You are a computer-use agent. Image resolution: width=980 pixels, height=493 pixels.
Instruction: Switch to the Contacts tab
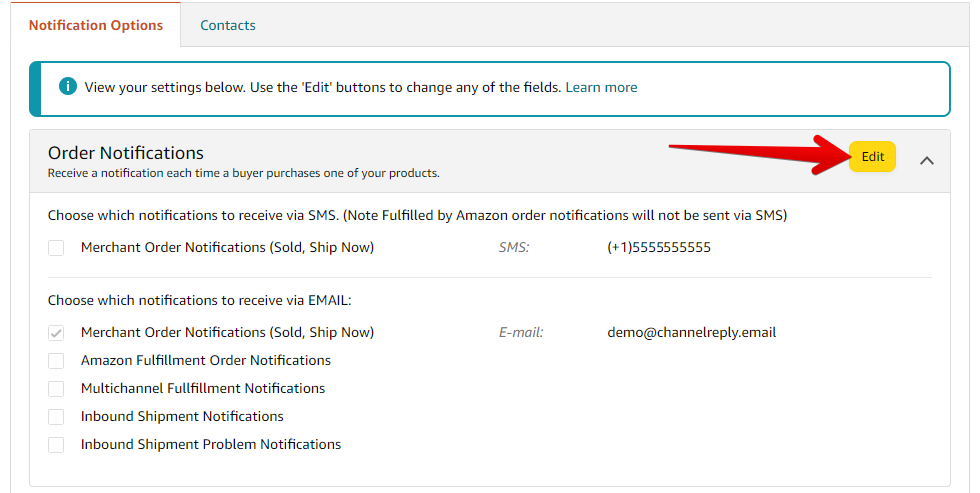[x=228, y=25]
